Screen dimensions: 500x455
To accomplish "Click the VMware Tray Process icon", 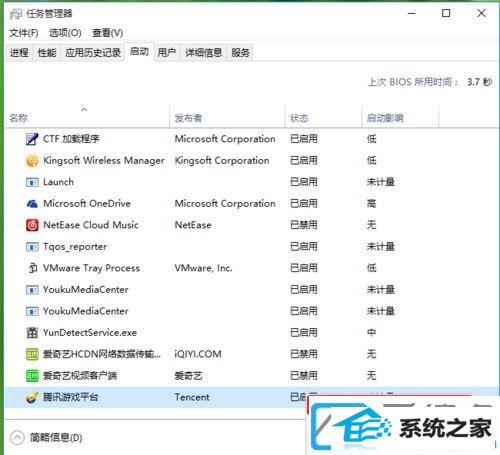I will pos(32,268).
